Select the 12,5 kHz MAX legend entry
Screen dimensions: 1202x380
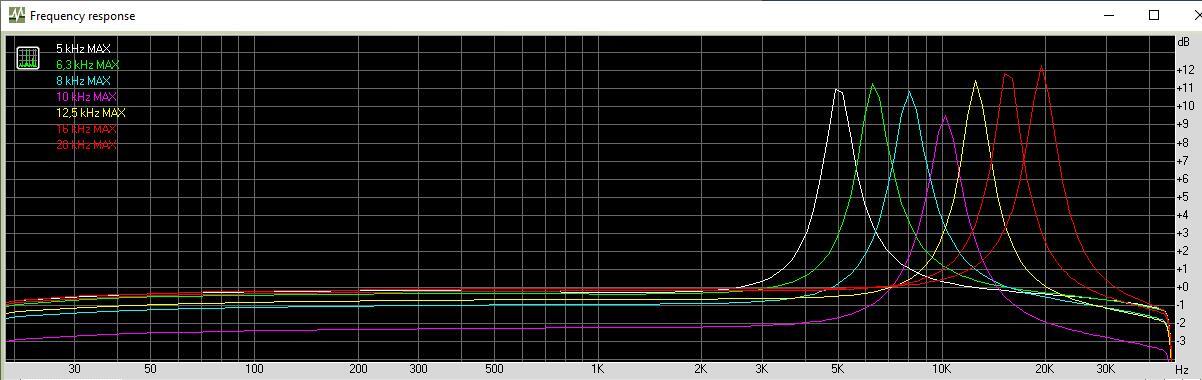pos(90,113)
